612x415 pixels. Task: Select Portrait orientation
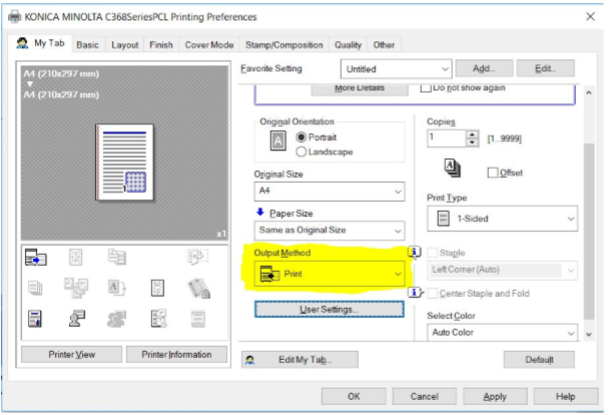point(301,137)
